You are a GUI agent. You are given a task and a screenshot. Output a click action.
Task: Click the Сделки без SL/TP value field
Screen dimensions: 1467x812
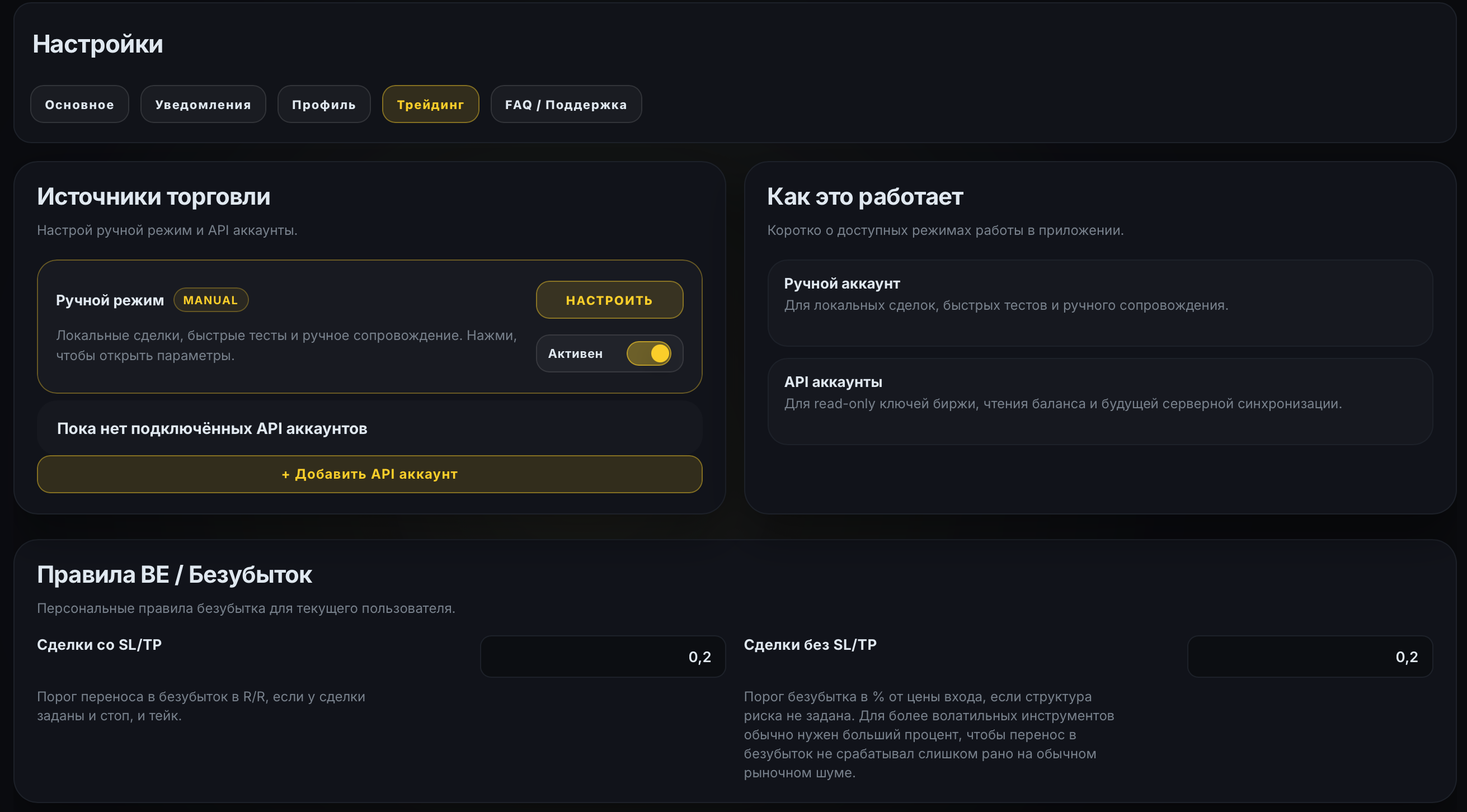(1309, 657)
